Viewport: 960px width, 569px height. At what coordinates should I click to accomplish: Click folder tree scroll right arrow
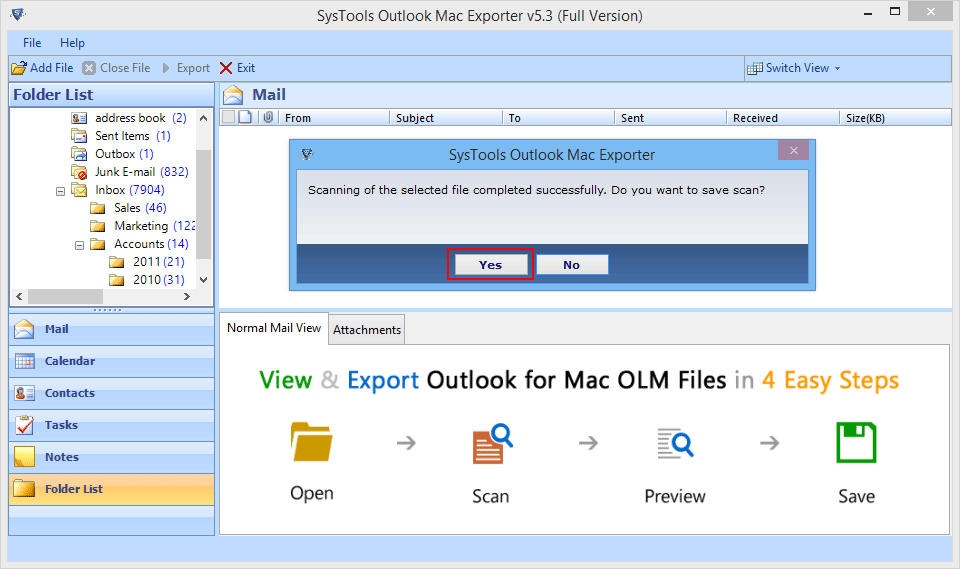(187, 296)
